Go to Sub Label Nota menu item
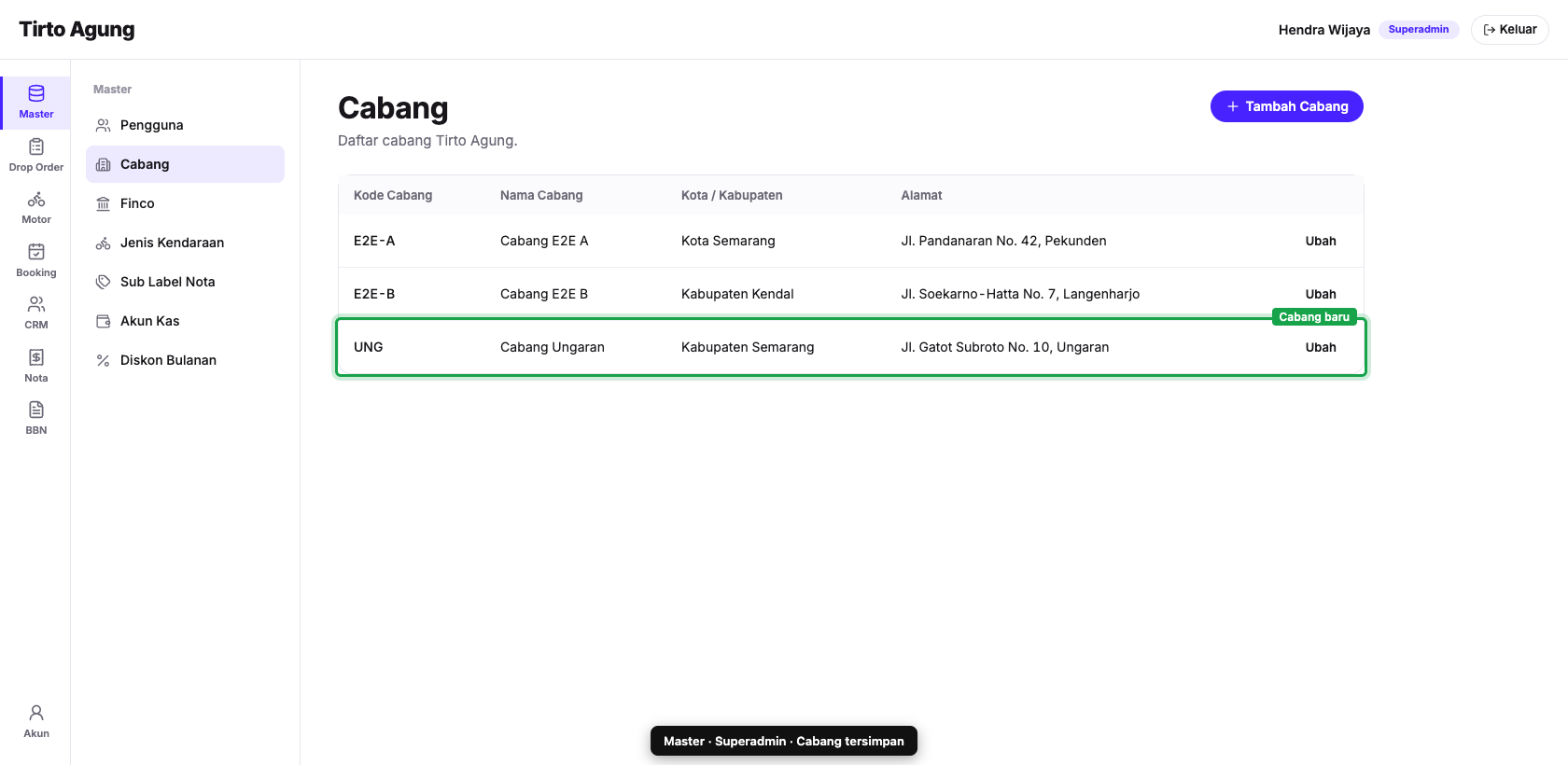 (185, 282)
